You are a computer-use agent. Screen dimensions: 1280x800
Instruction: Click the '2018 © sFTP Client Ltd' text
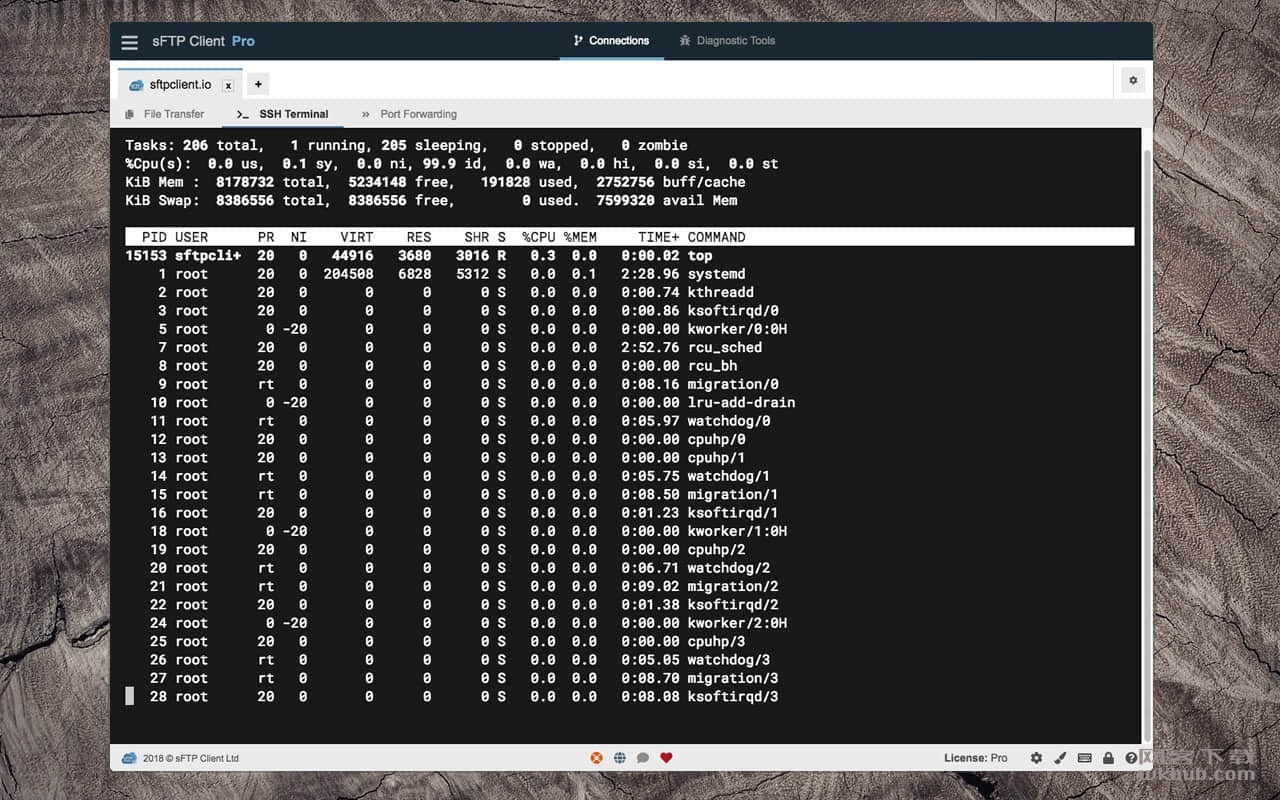[191, 758]
